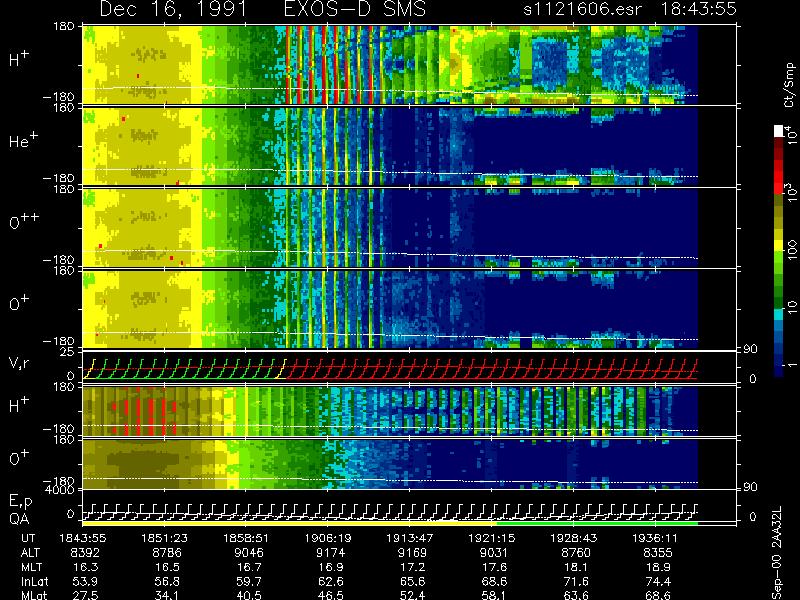Click the colorbar '100' tick label

(x=792, y=249)
